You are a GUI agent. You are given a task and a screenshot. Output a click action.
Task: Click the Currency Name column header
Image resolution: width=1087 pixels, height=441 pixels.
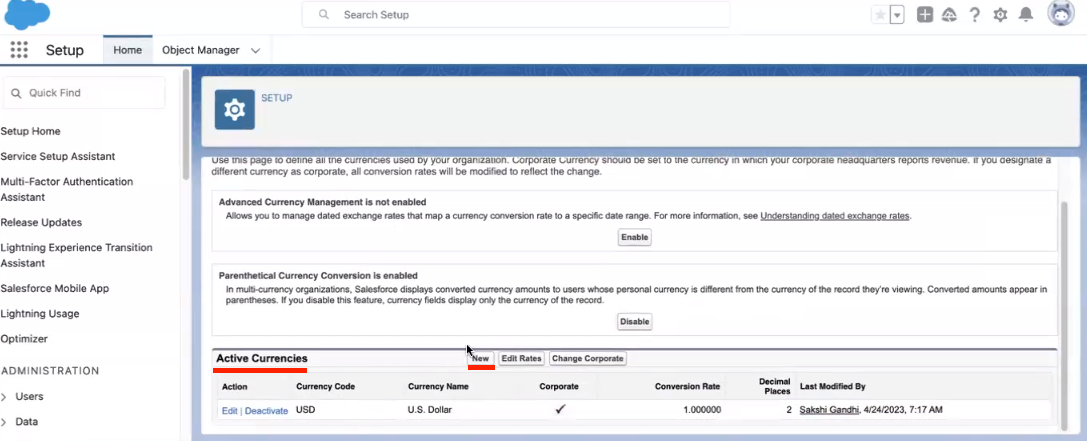[438, 386]
